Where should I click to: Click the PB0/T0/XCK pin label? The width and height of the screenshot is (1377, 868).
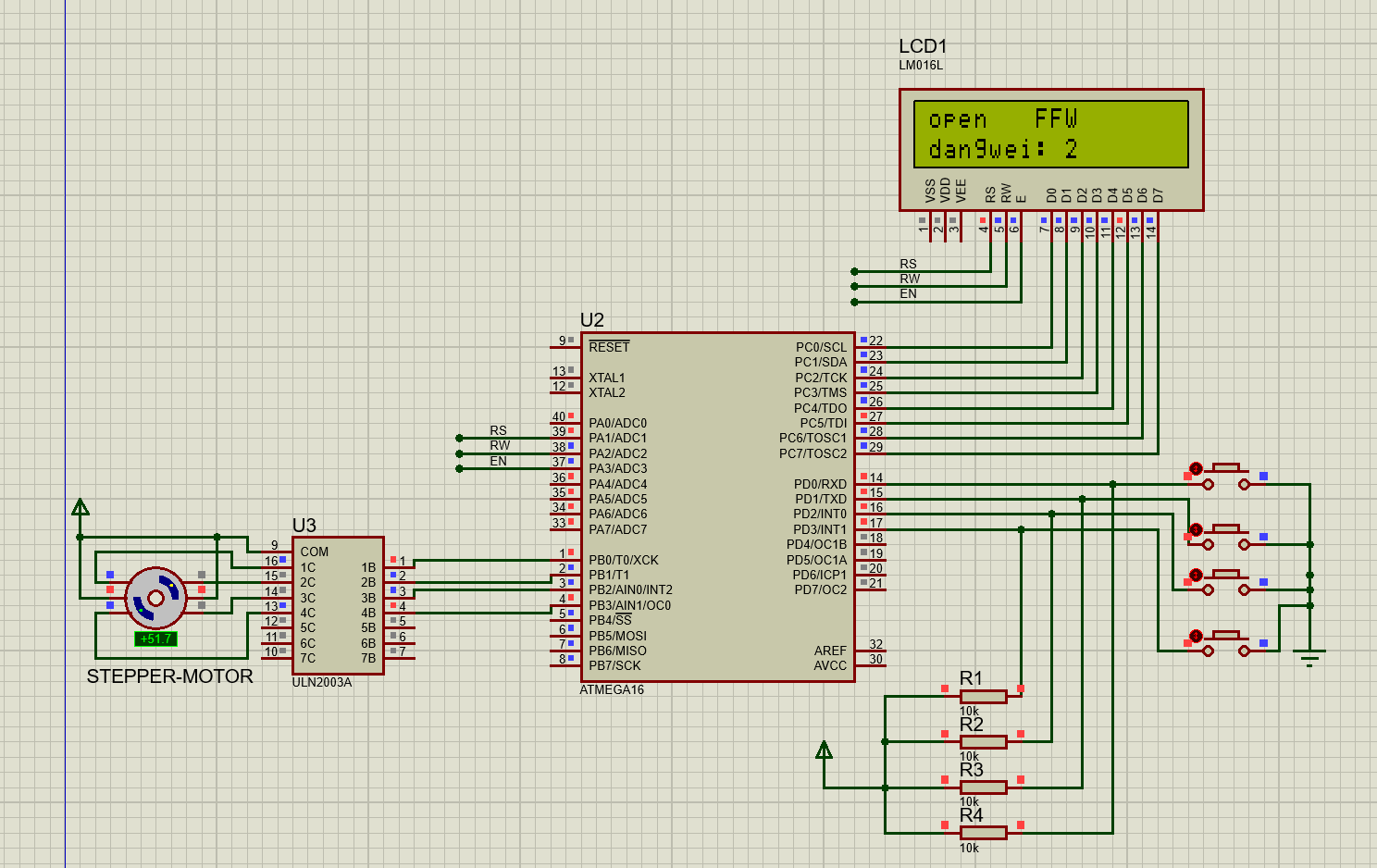(x=624, y=560)
